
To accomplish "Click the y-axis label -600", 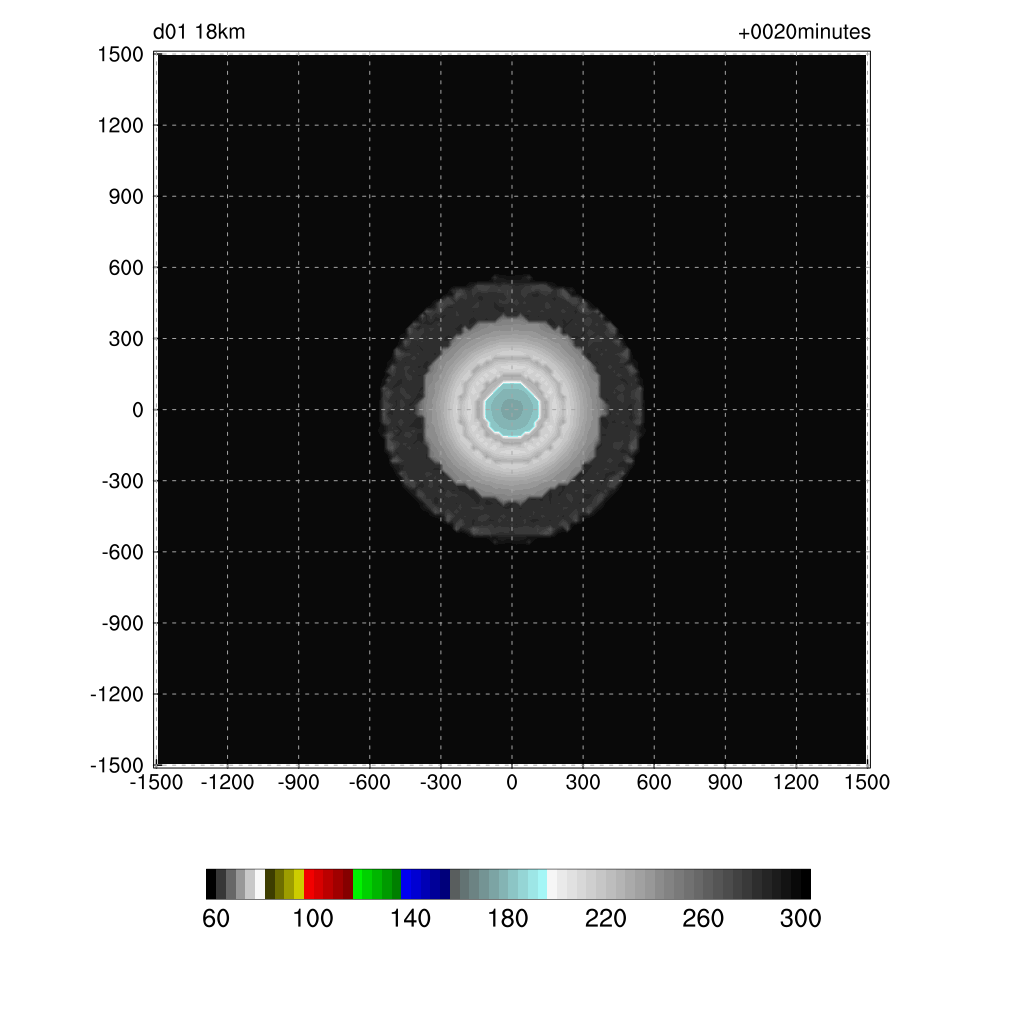I will pyautogui.click(x=122, y=552).
